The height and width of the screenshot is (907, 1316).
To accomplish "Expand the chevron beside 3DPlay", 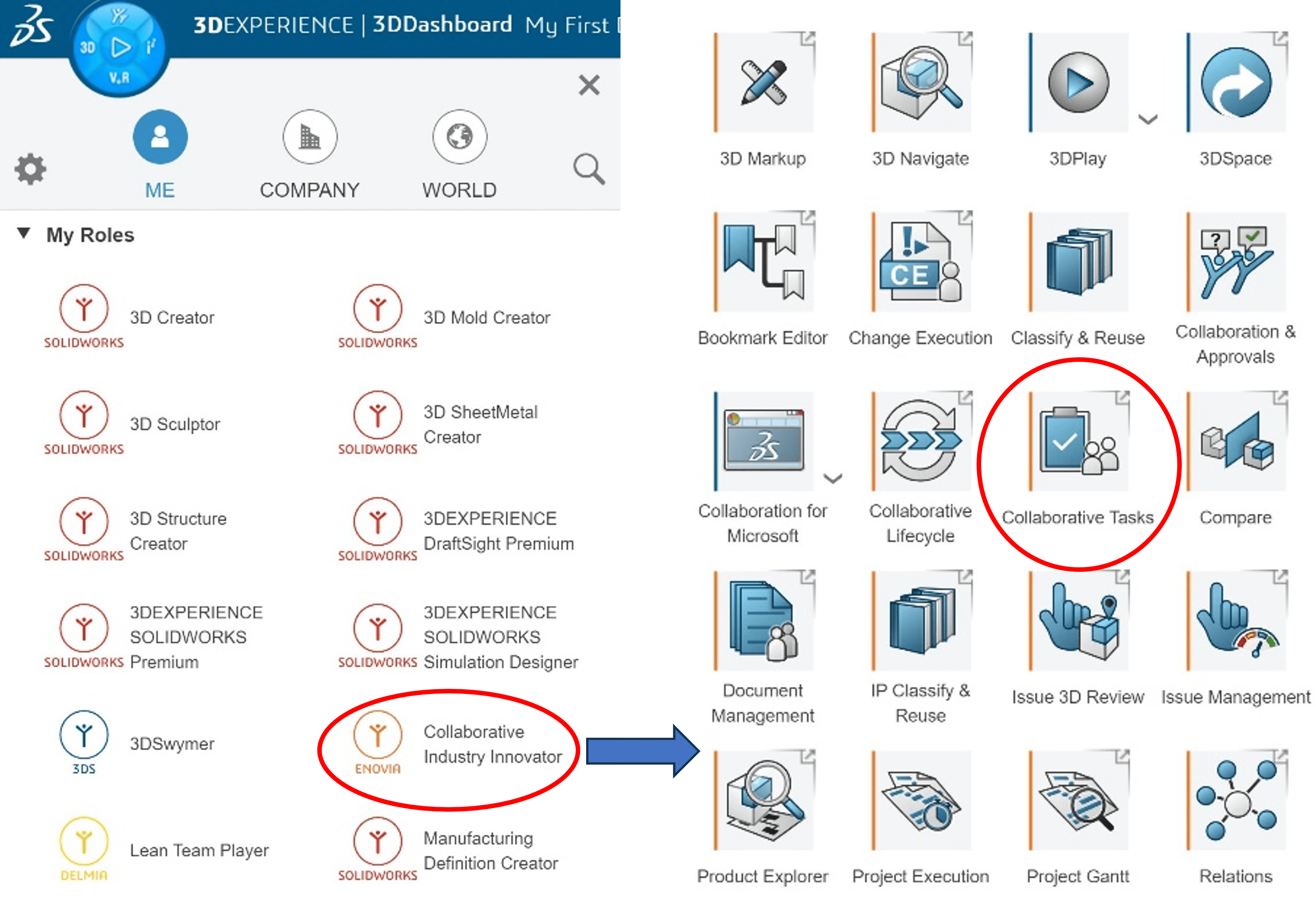I will [1148, 119].
